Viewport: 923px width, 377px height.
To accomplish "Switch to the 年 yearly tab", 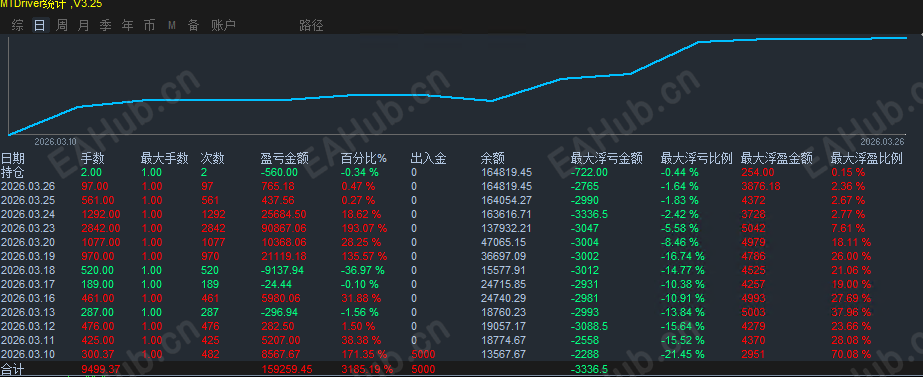I will 127,25.
